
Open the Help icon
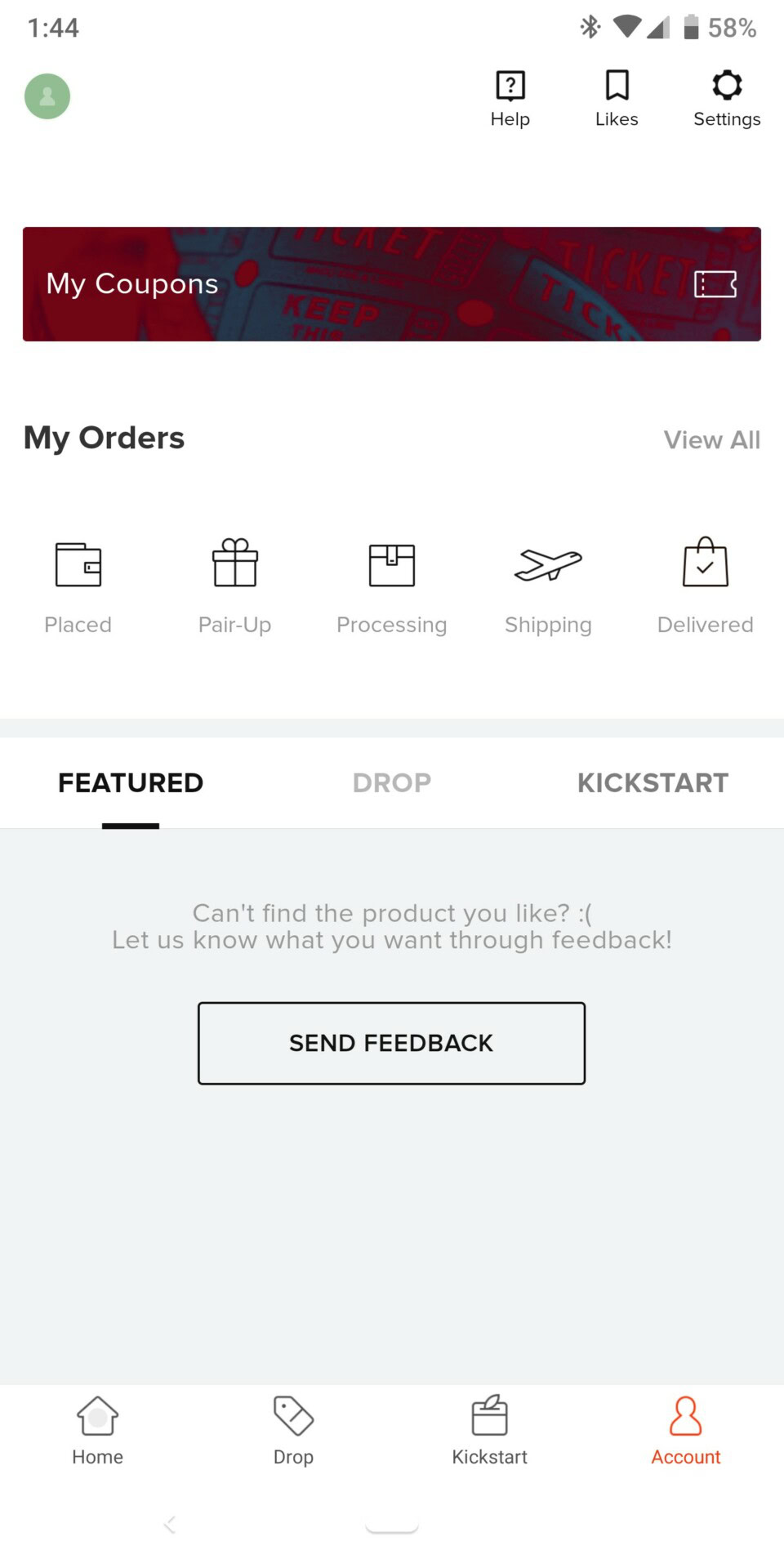click(510, 86)
